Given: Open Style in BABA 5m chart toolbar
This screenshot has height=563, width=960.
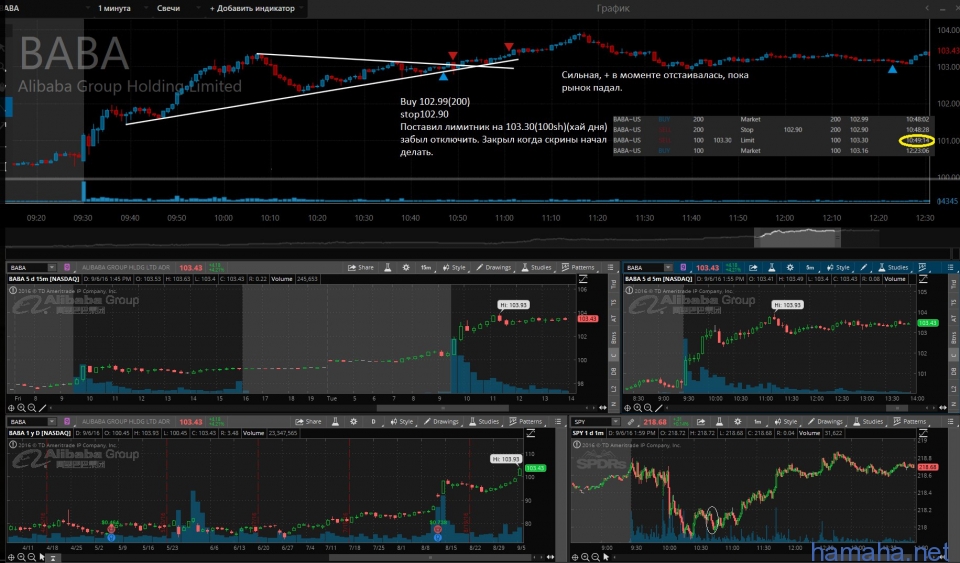Looking at the screenshot, I should tap(838, 267).
